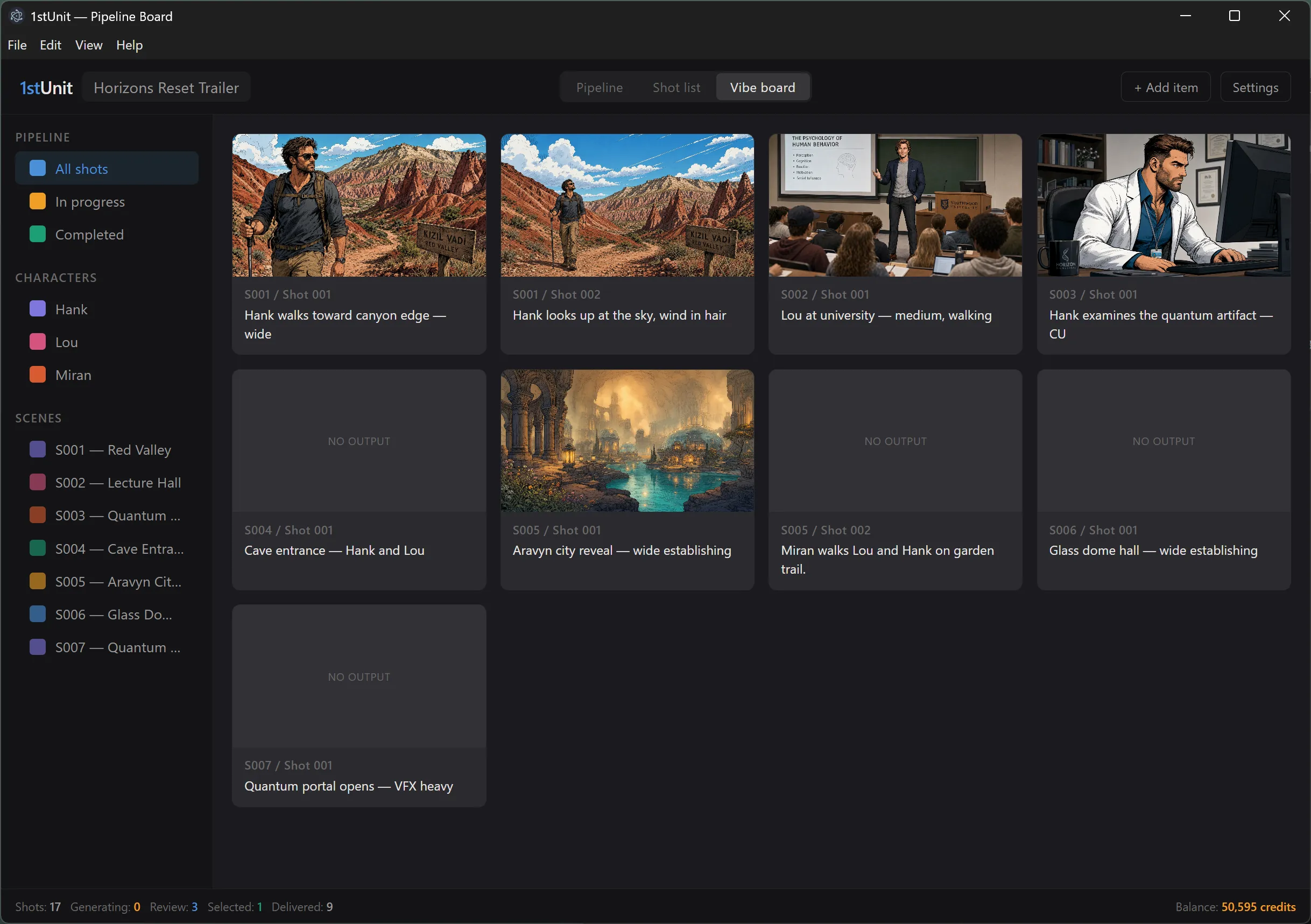Select the Vibe board tab
Viewport: 1311px width, 924px height.
point(762,87)
